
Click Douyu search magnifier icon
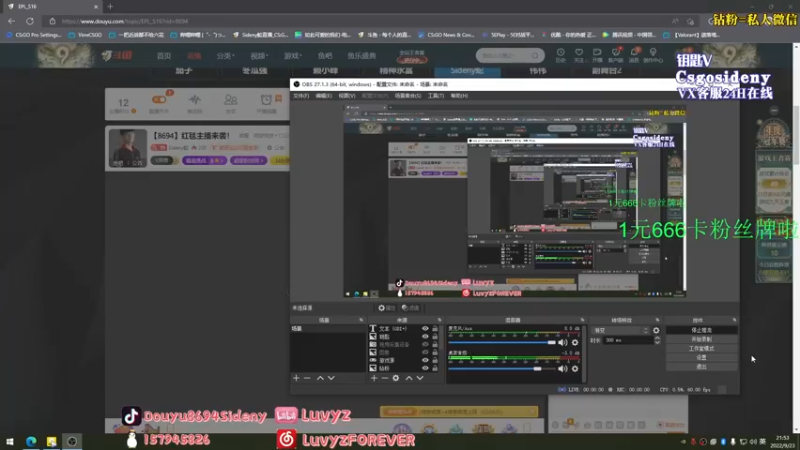tap(535, 55)
